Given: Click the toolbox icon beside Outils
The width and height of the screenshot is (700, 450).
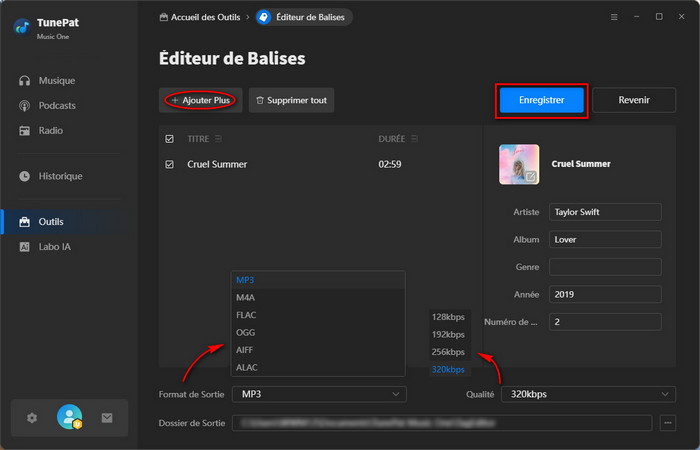Looking at the screenshot, I should (25, 222).
